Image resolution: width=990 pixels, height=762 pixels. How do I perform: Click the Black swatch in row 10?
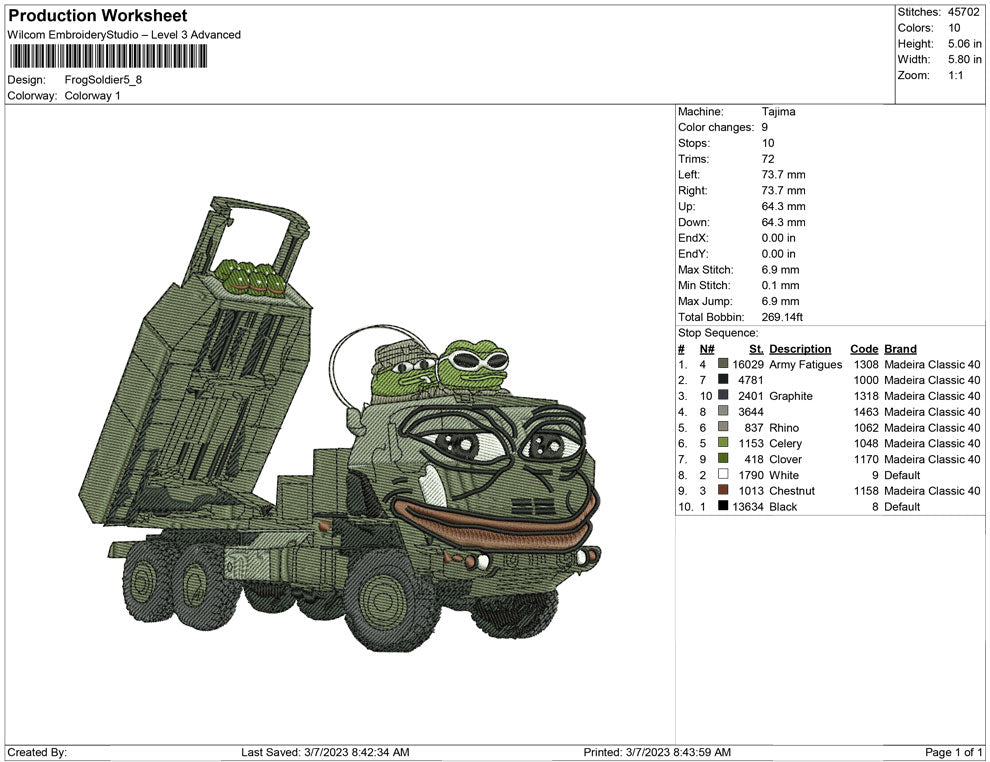point(723,506)
